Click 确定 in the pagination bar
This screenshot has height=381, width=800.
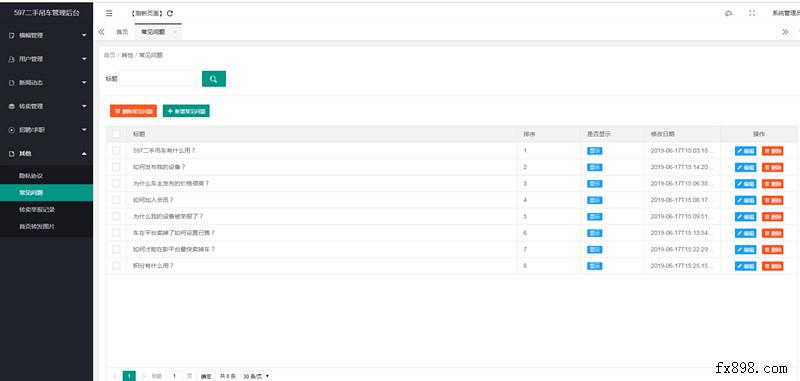point(206,376)
